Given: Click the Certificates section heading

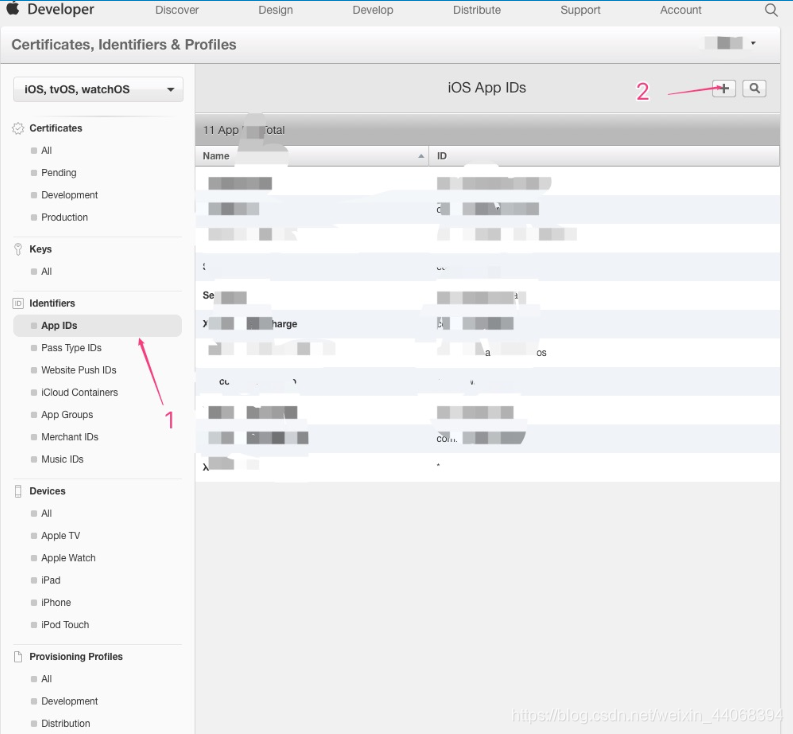Looking at the screenshot, I should click(56, 128).
